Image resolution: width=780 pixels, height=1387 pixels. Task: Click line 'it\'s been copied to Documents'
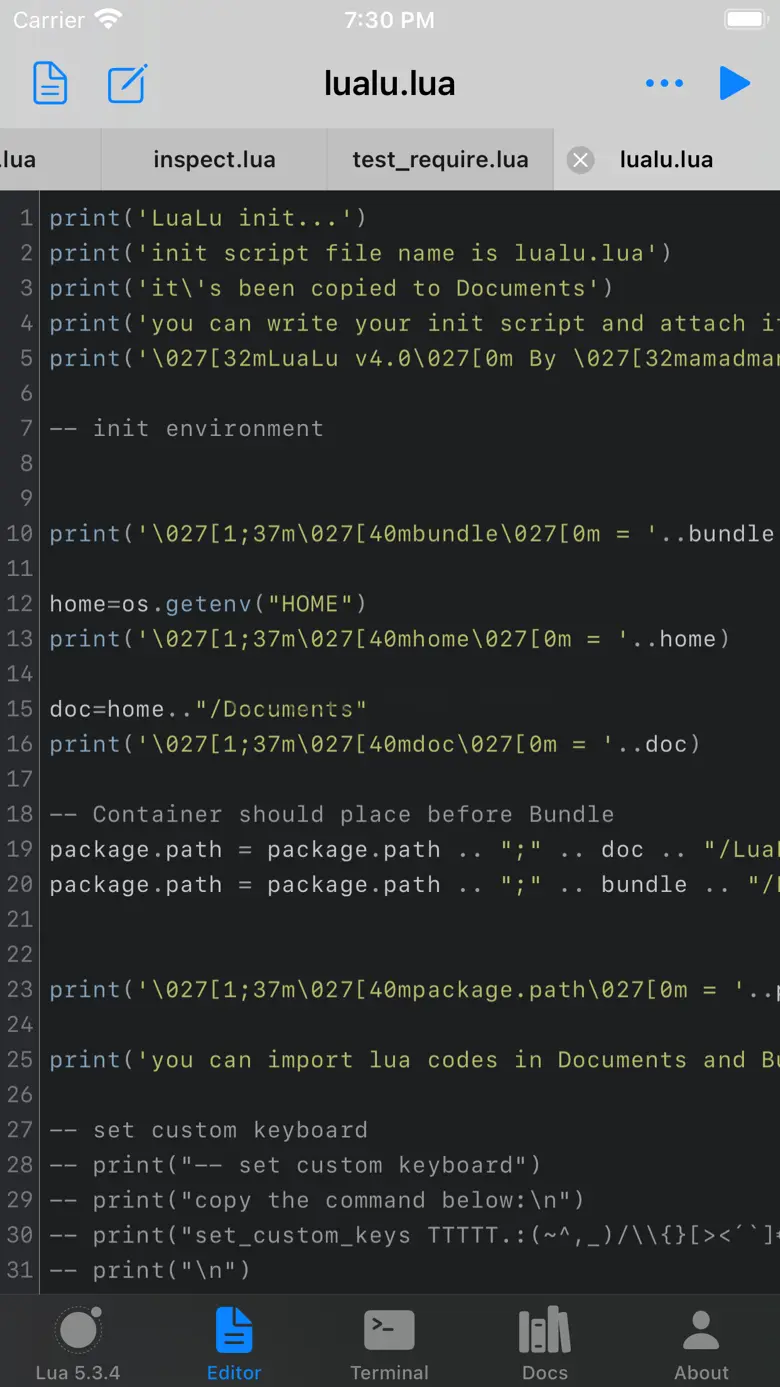tap(331, 288)
